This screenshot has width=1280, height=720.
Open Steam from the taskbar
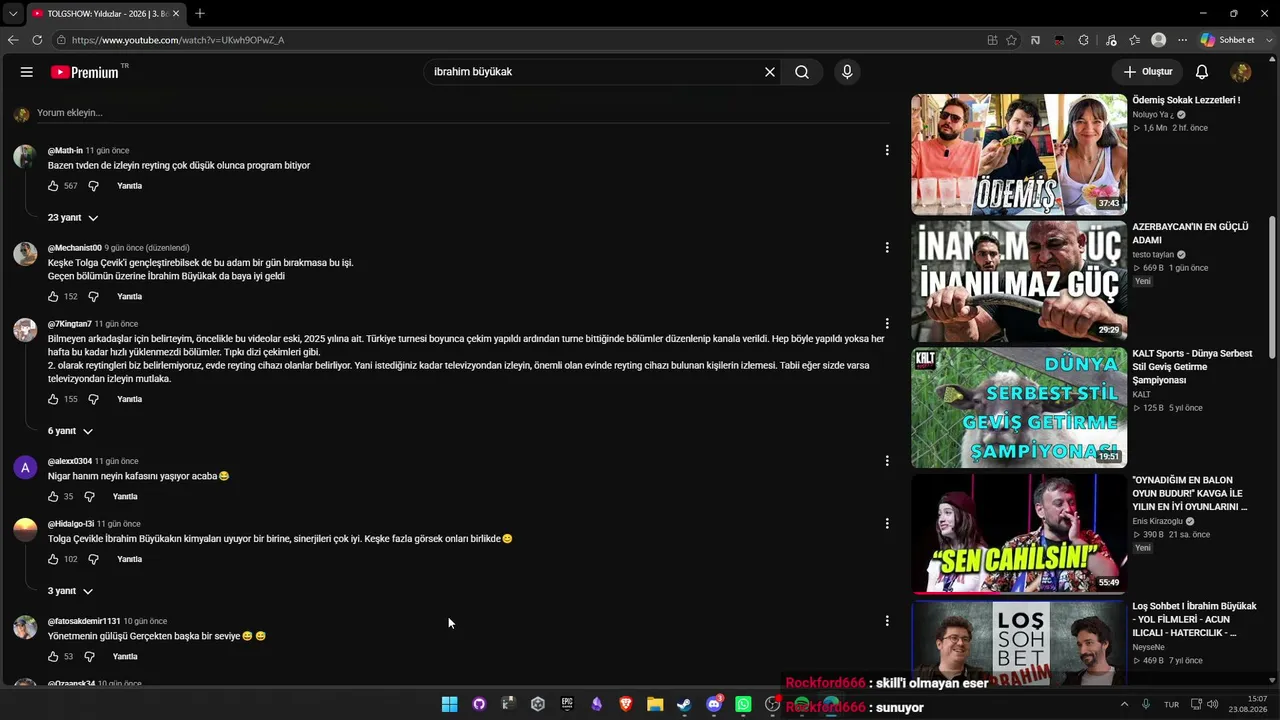684,704
